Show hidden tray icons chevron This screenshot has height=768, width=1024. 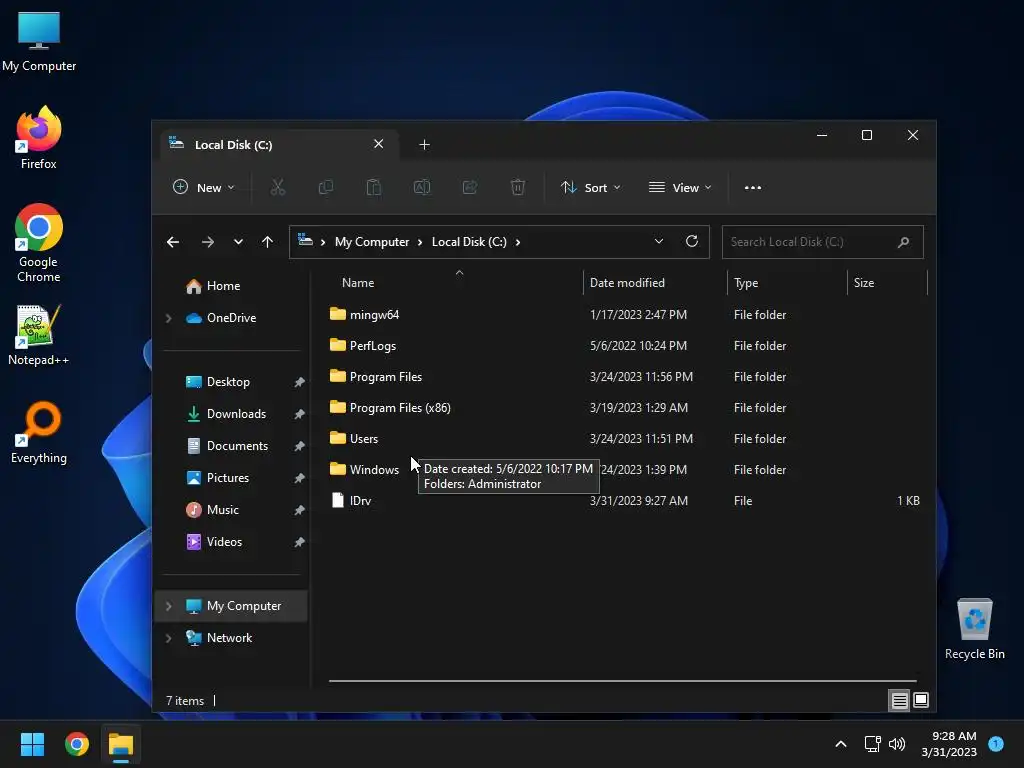(841, 743)
